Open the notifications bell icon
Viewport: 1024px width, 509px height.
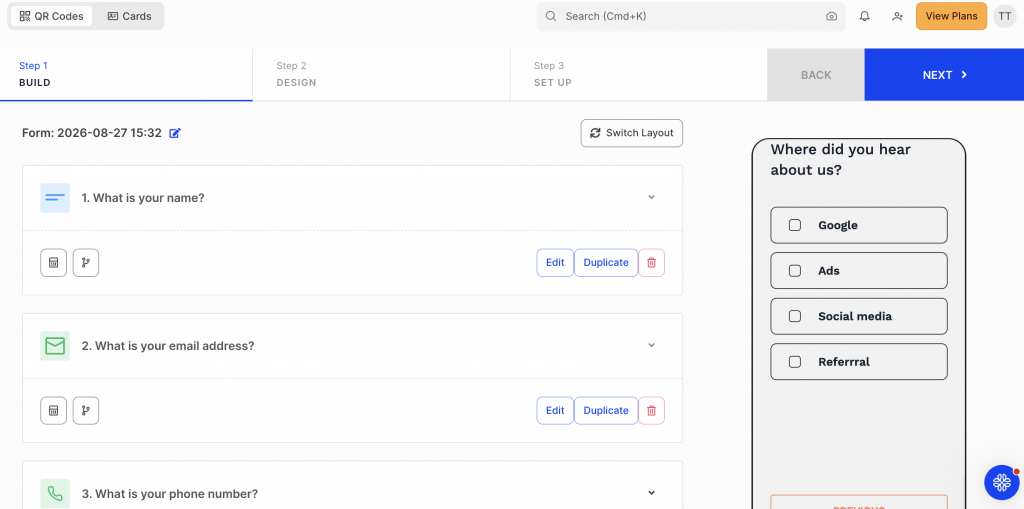865,16
